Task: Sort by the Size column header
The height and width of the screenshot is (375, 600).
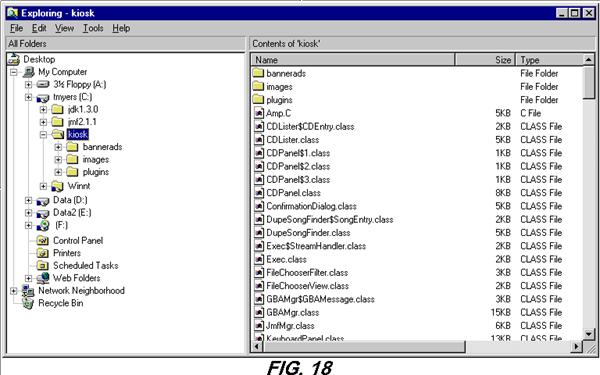Action: tap(485, 60)
